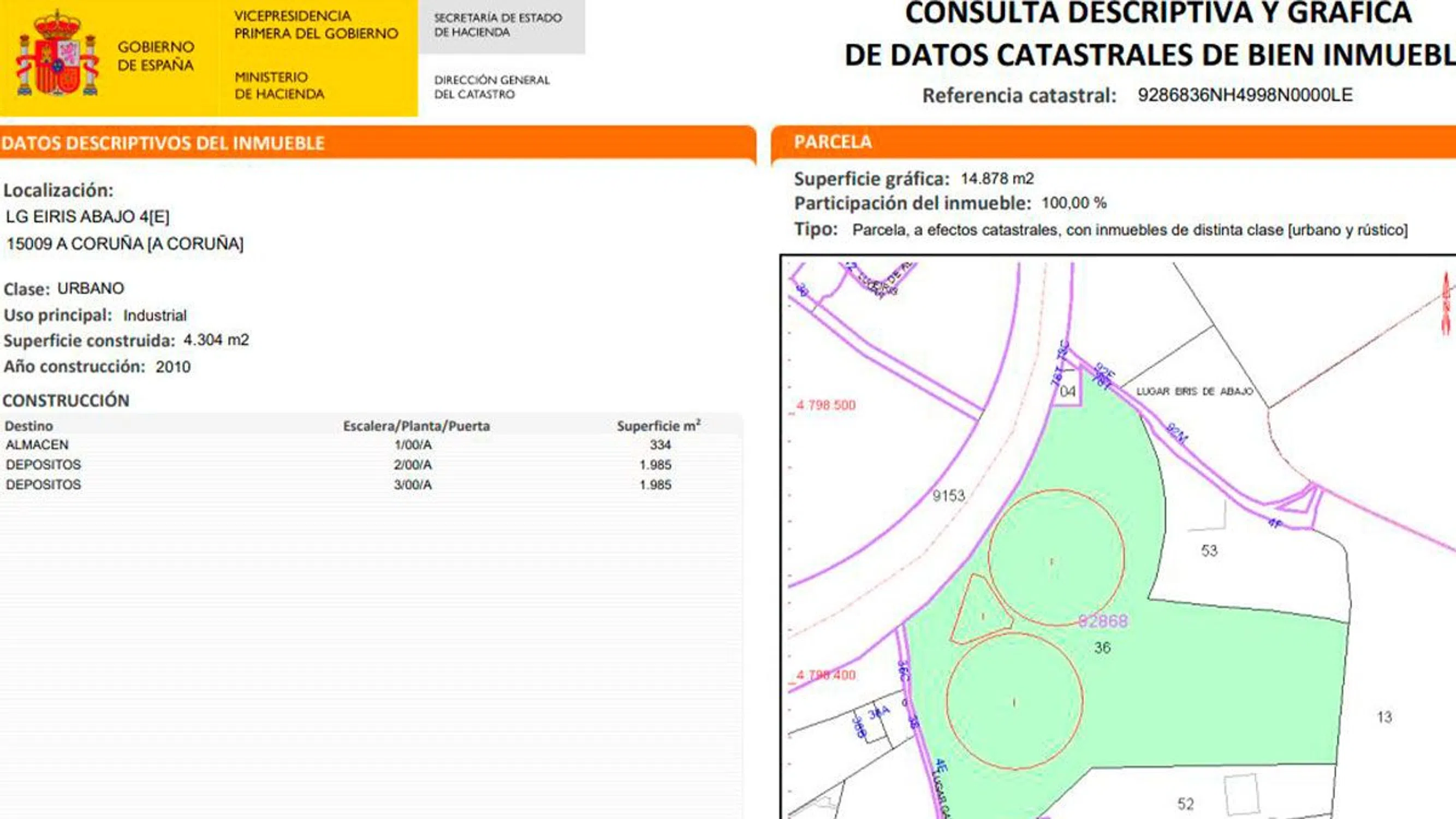
Task: Click the Dirección General del Catastro text
Action: pos(491,87)
